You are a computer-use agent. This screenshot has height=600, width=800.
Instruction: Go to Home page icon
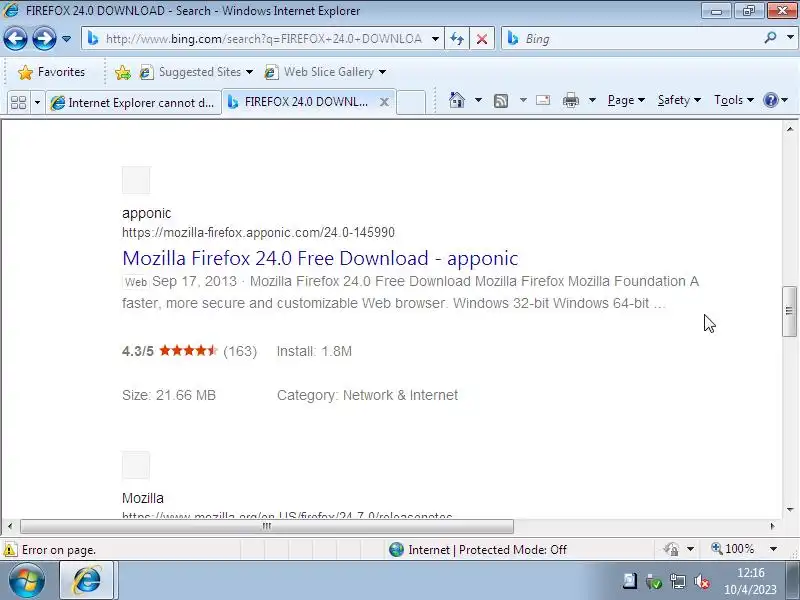pyautogui.click(x=457, y=100)
